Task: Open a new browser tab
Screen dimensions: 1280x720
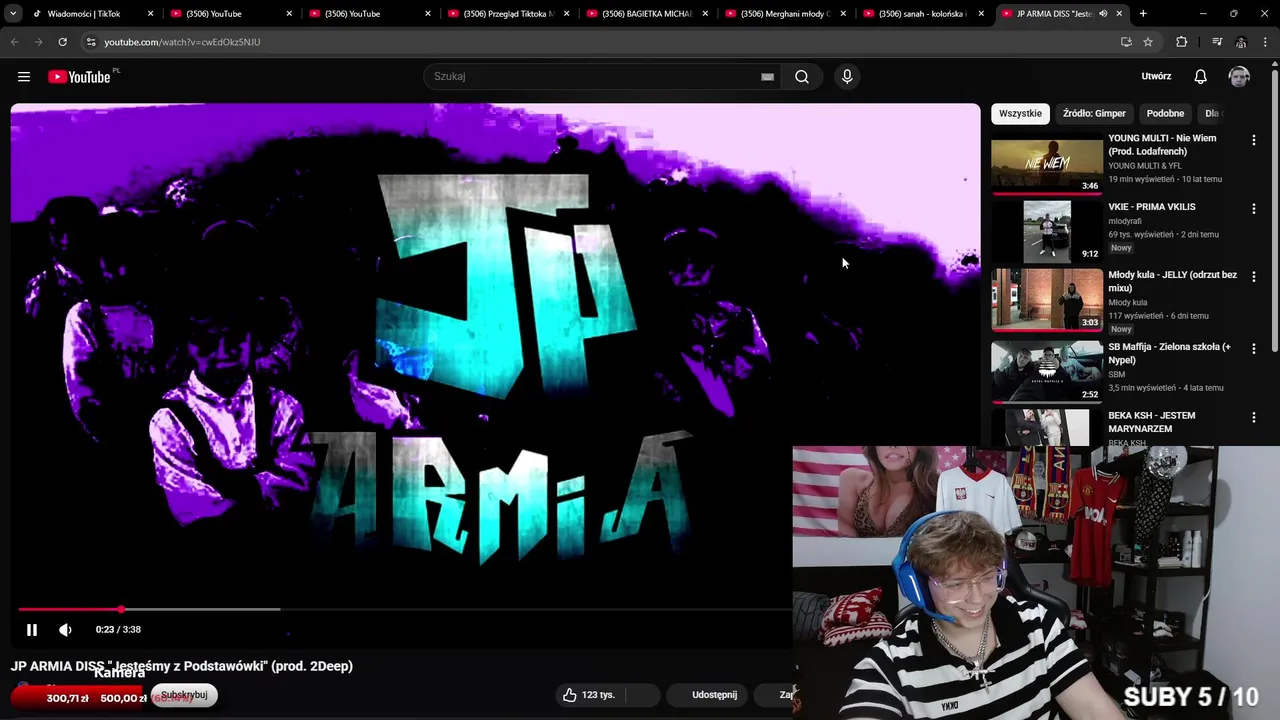Action: (1143, 14)
